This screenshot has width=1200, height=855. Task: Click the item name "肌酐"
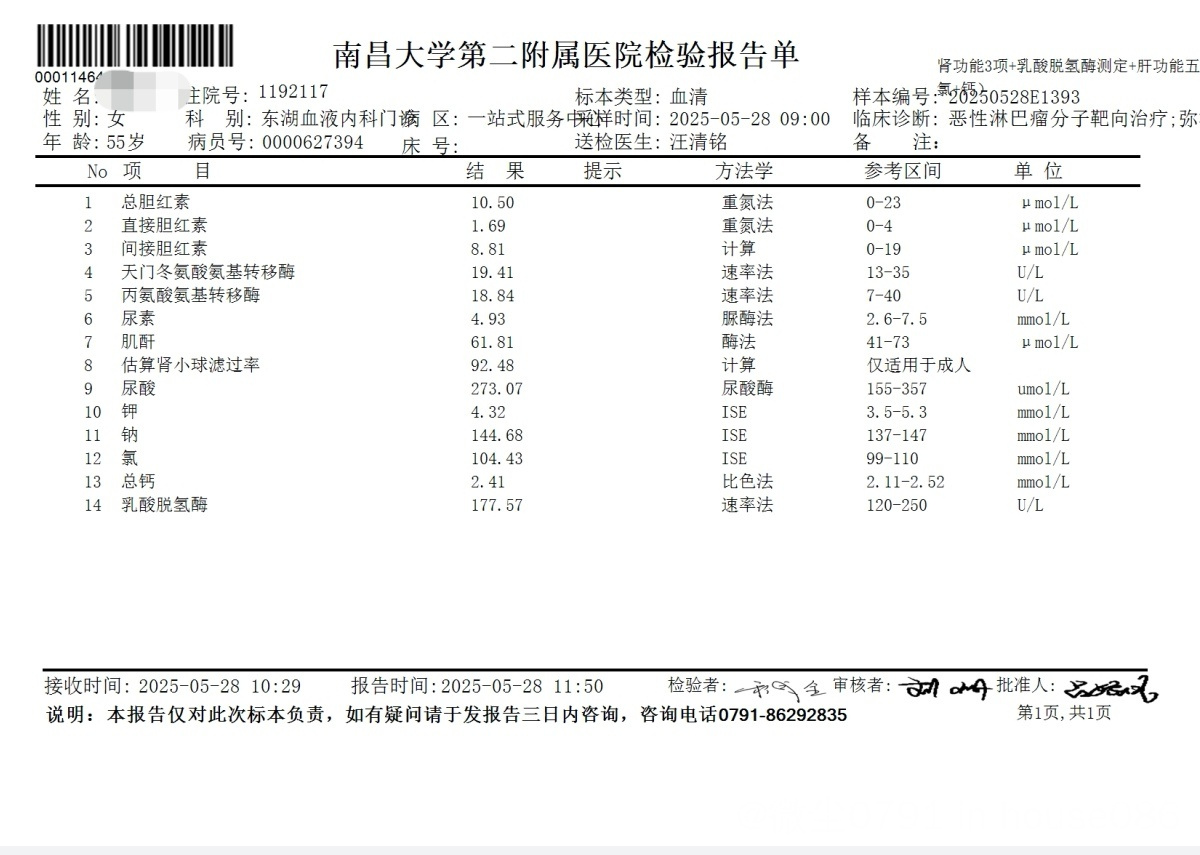[138, 342]
